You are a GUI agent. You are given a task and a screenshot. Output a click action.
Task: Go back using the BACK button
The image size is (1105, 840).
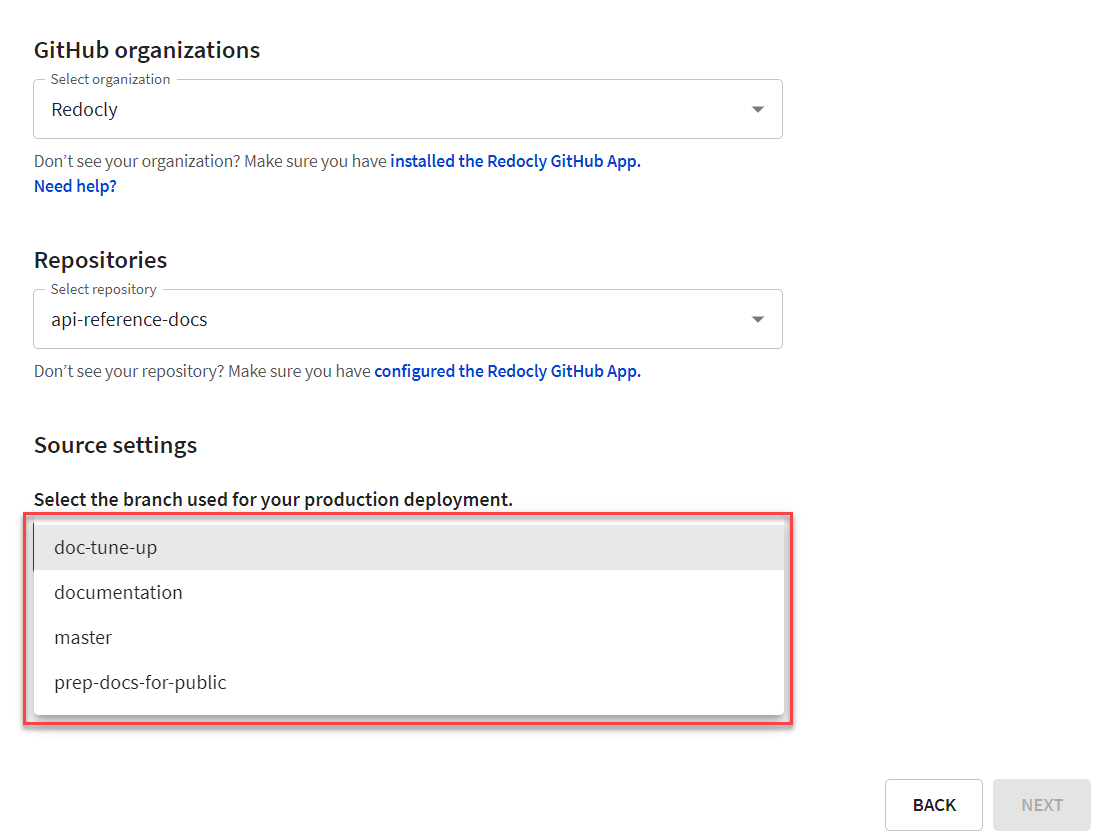934,805
